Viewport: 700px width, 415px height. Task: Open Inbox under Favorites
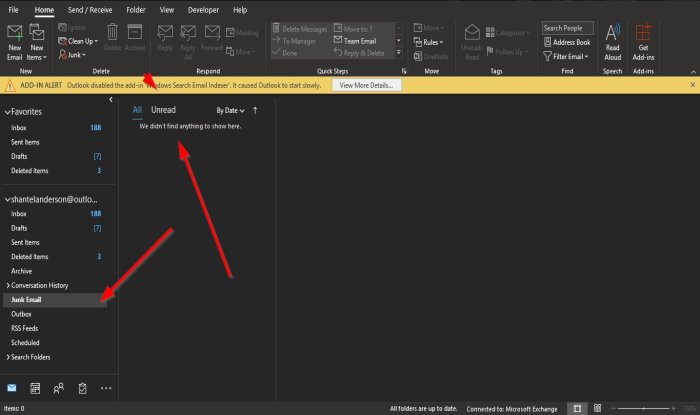[56, 128]
